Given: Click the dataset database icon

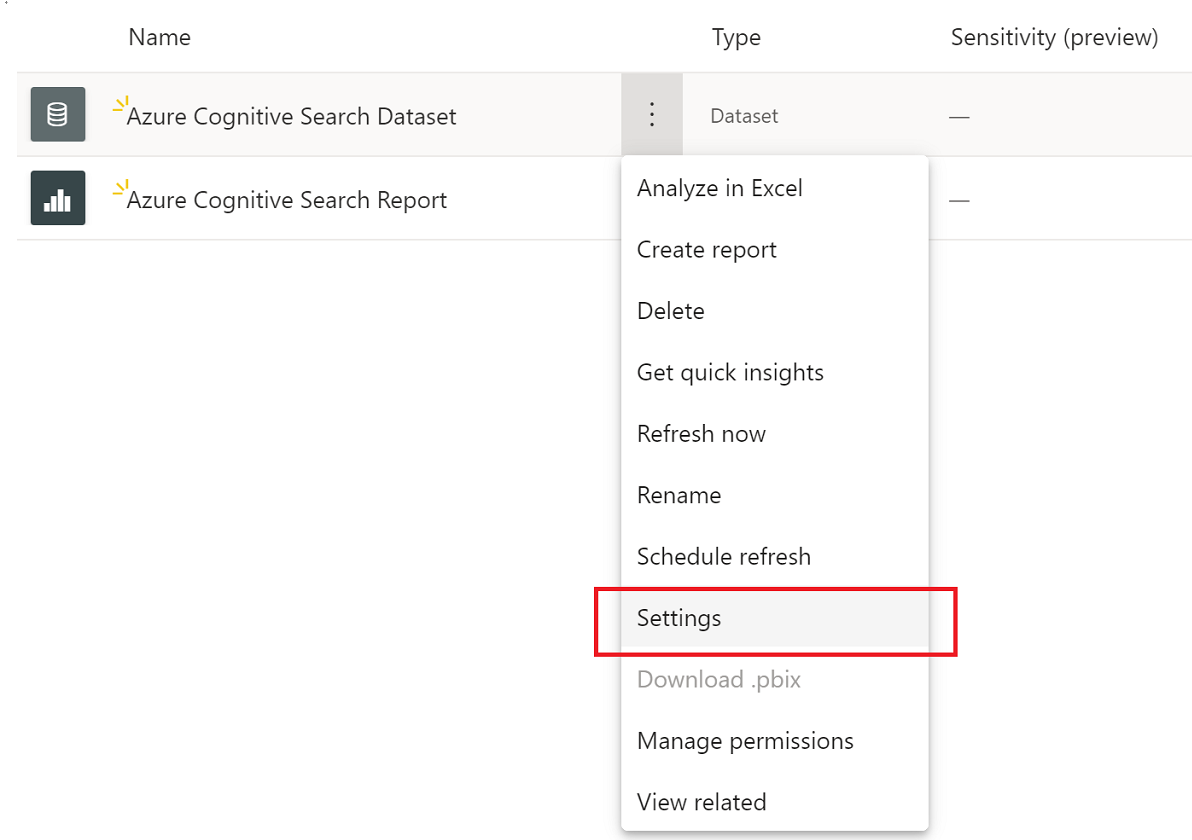Looking at the screenshot, I should tap(58, 115).
